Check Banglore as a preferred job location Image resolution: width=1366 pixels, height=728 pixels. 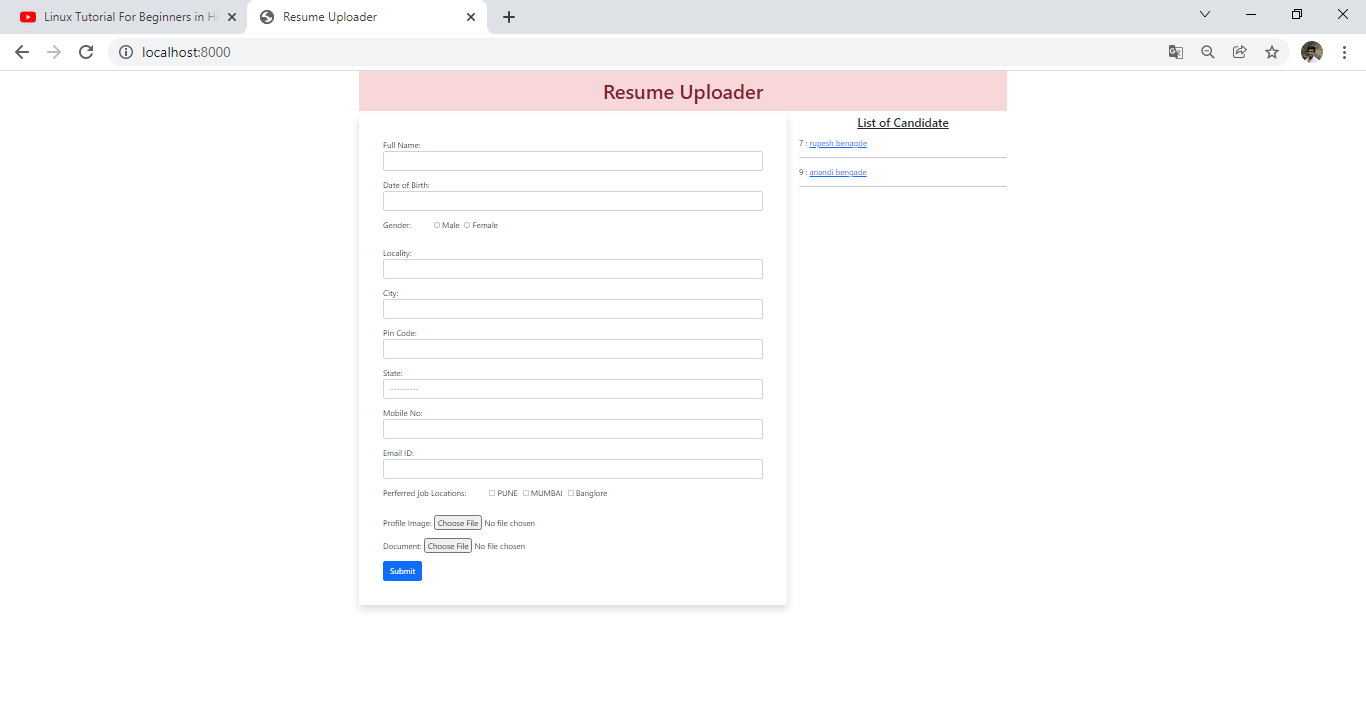point(571,492)
